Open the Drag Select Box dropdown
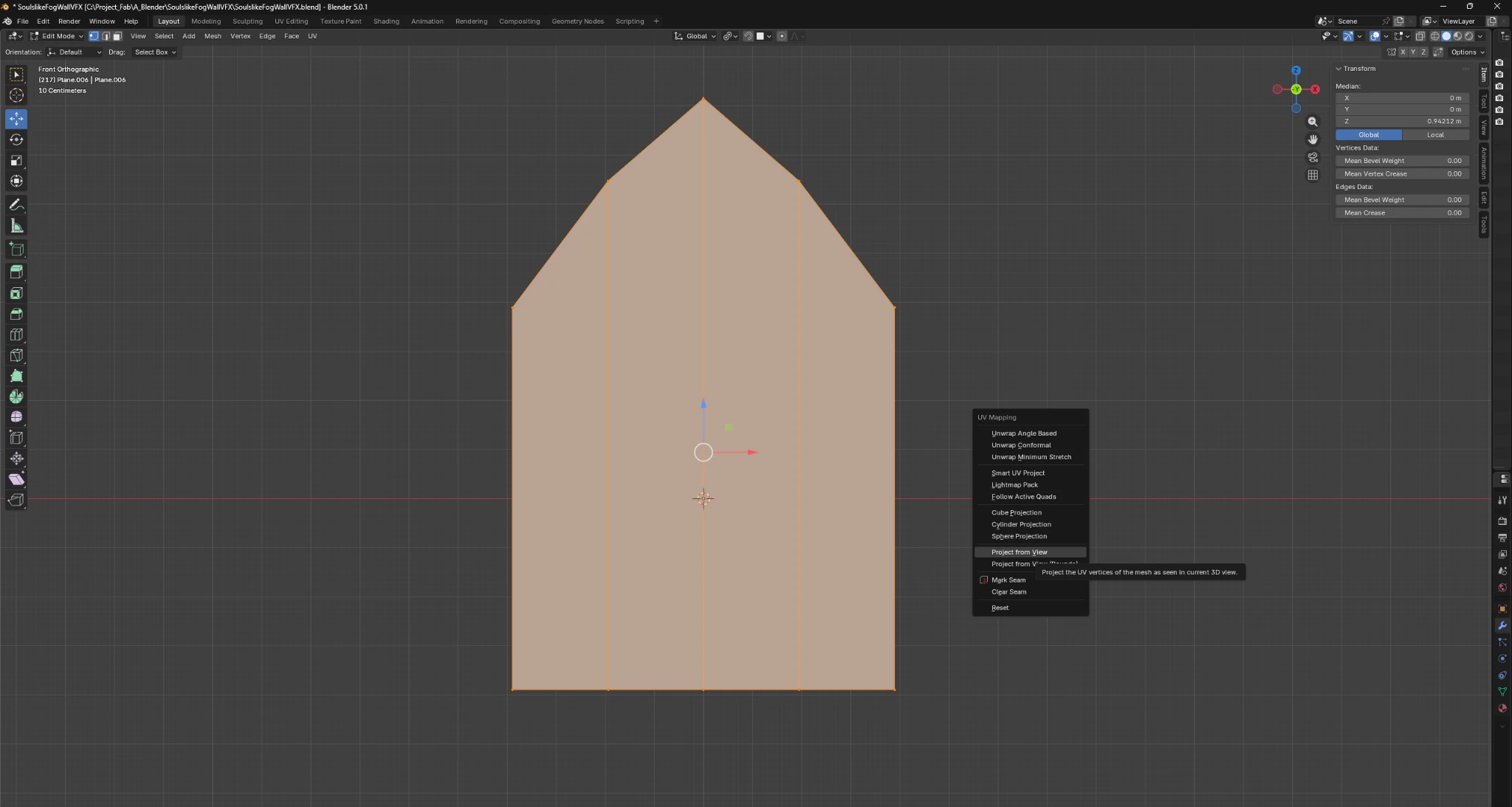1512x807 pixels. [155, 52]
